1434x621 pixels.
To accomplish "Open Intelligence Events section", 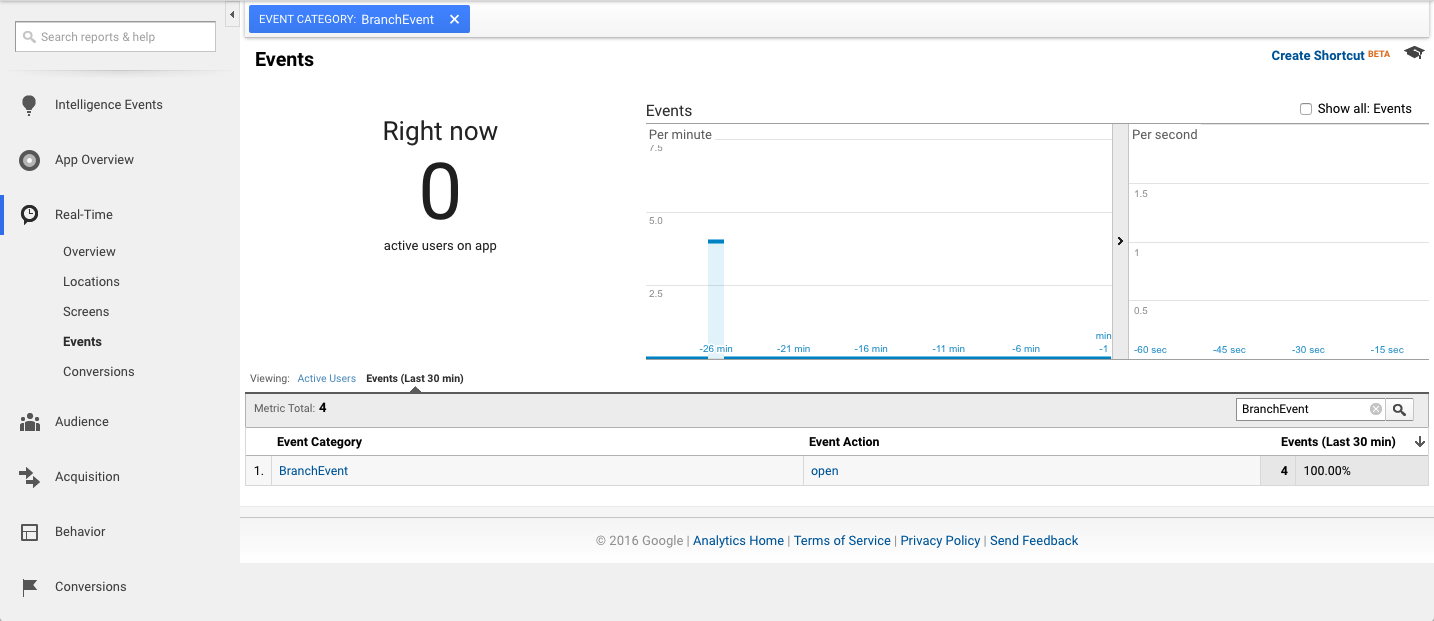I will coord(109,105).
